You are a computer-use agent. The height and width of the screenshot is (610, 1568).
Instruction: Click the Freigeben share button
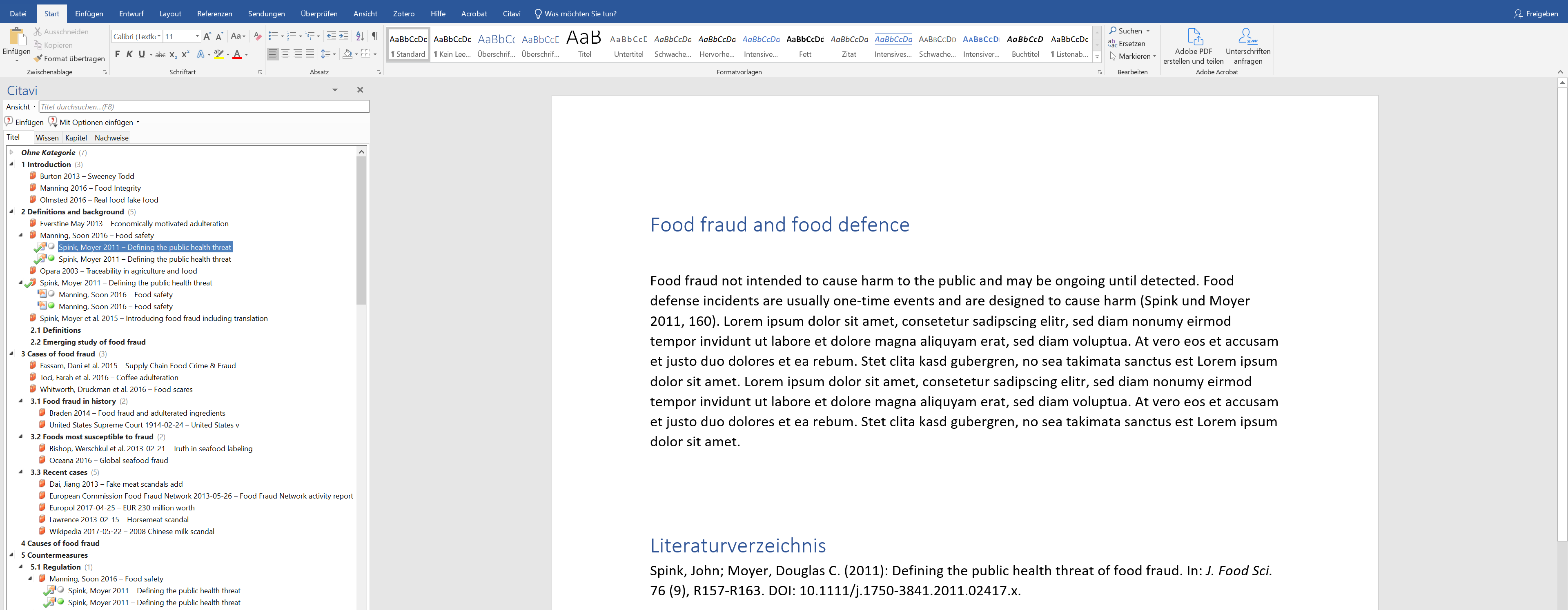[1536, 13]
